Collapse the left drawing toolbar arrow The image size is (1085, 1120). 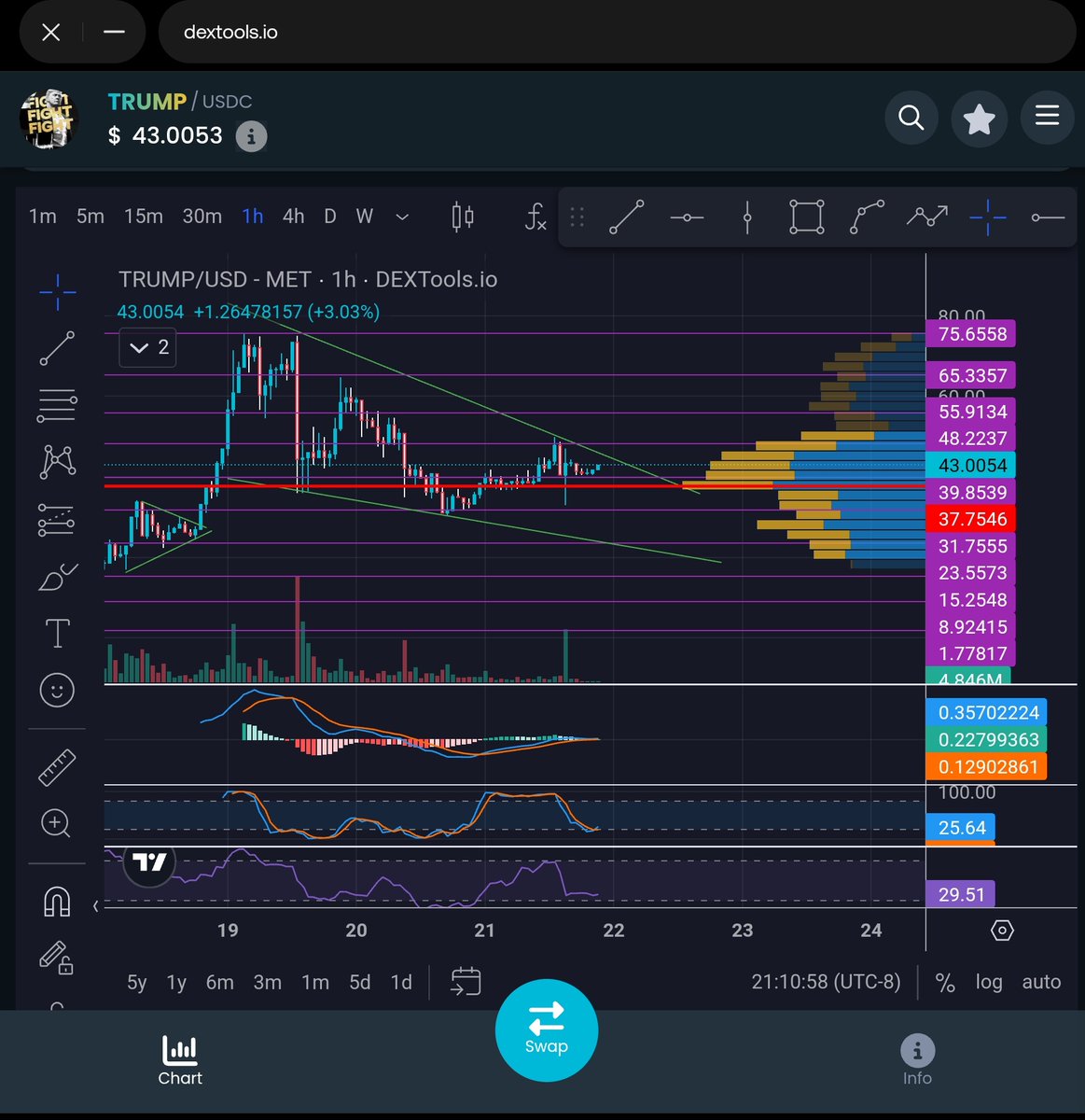(95, 906)
